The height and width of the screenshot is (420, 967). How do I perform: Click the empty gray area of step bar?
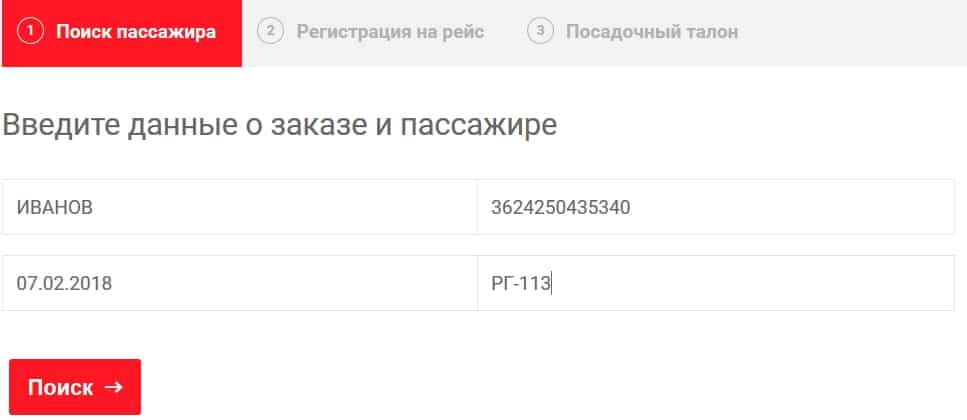pyautogui.click(x=860, y=32)
